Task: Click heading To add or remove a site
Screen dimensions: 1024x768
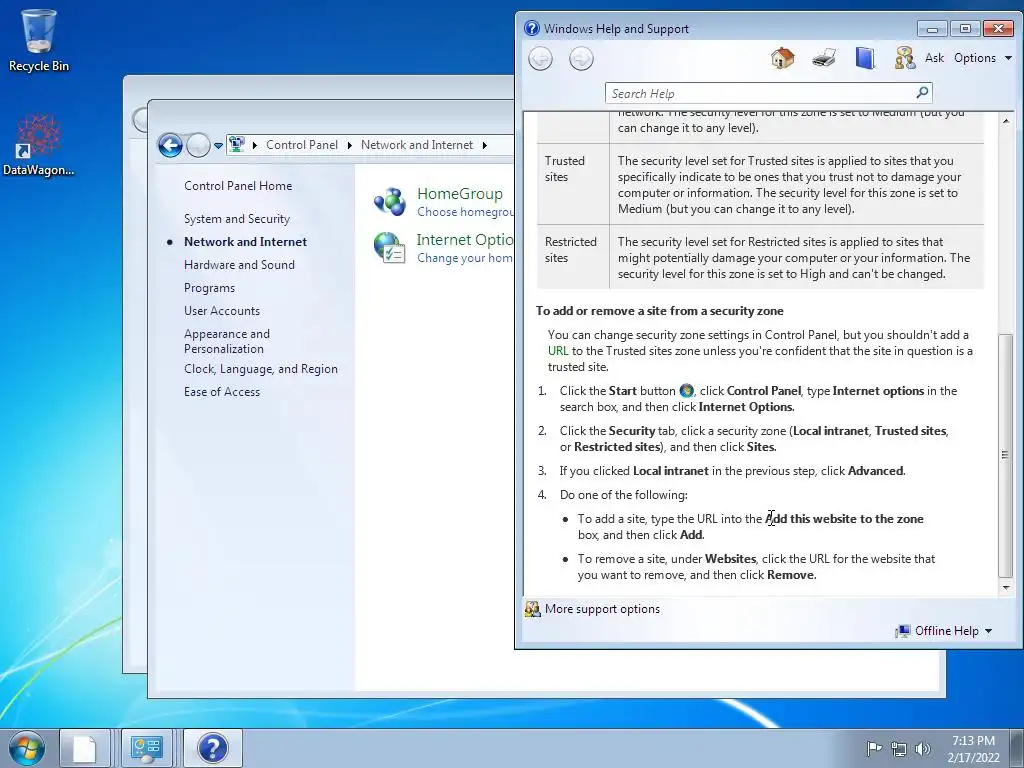Action: [660, 311]
